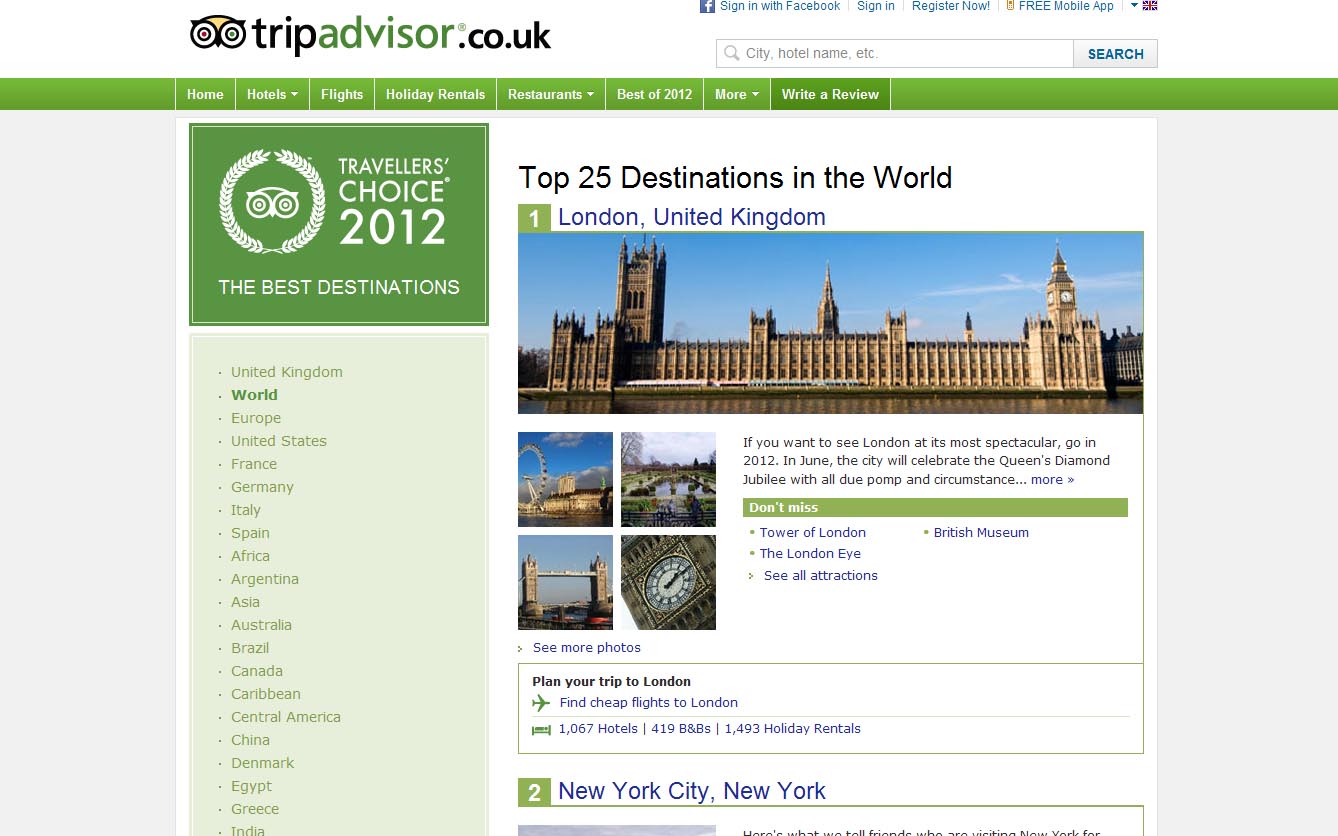Viewport: 1338px width, 836px height.
Task: Click the airplane flights icon
Action: [541, 703]
